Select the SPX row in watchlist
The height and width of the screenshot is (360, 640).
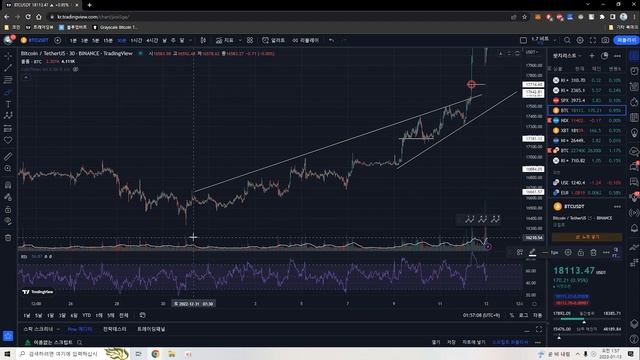(x=587, y=100)
